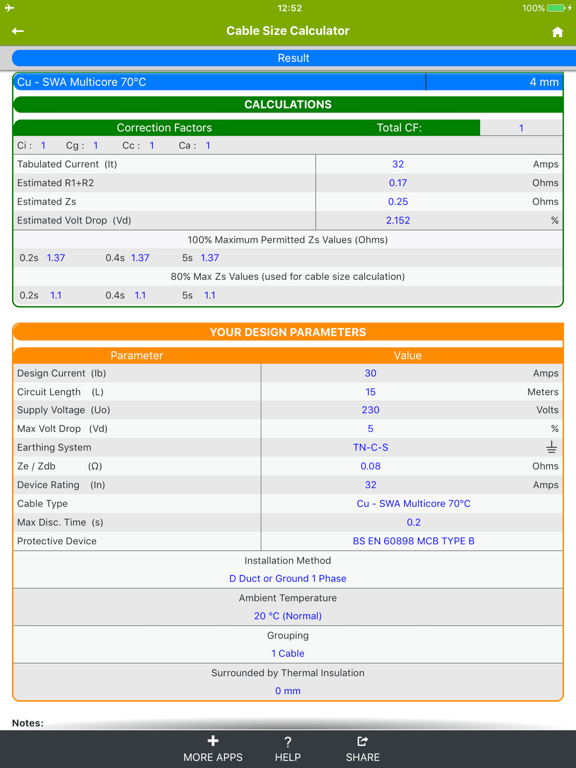Go to home via house icon

[557, 32]
